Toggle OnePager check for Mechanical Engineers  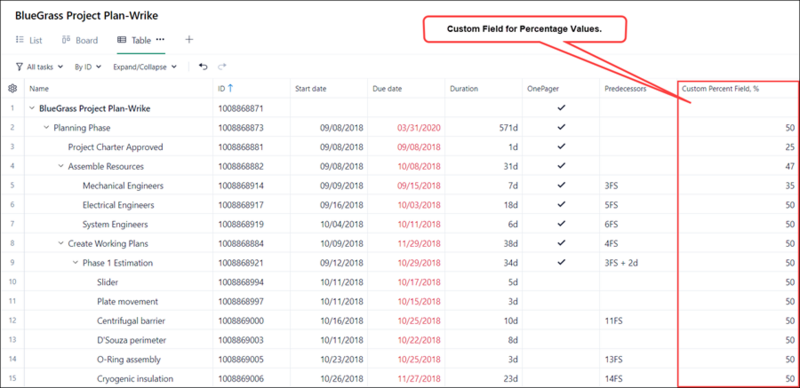click(561, 185)
